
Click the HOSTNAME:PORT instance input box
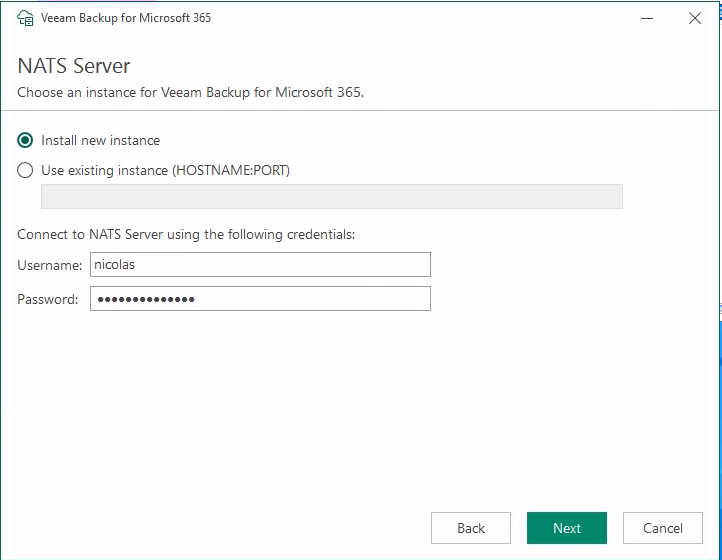331,196
